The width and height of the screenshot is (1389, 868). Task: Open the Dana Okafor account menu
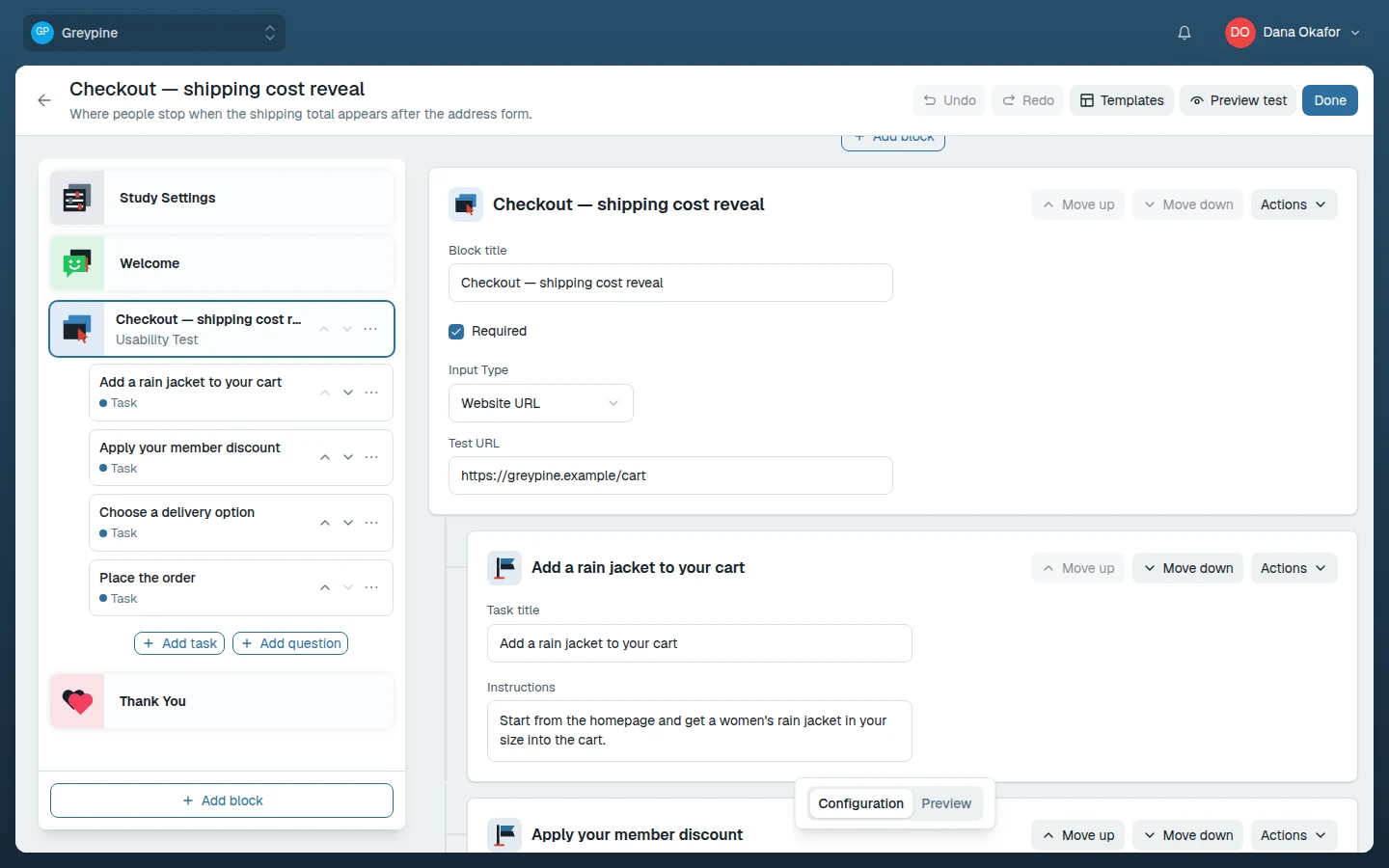point(1293,32)
